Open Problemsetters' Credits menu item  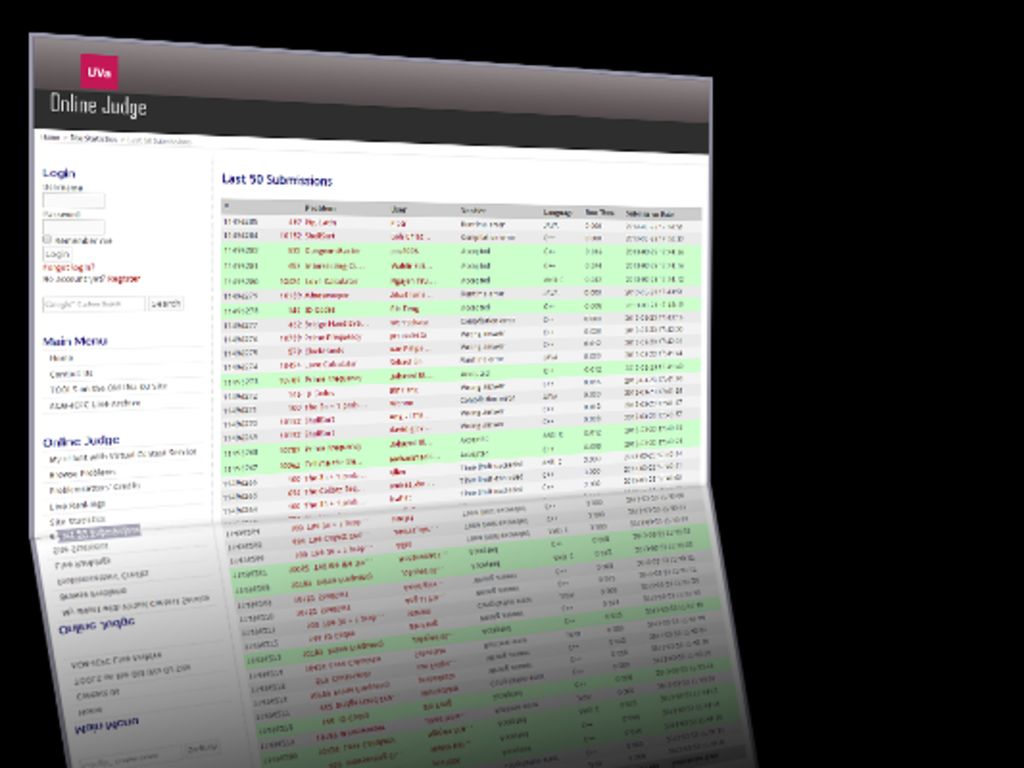[95, 488]
